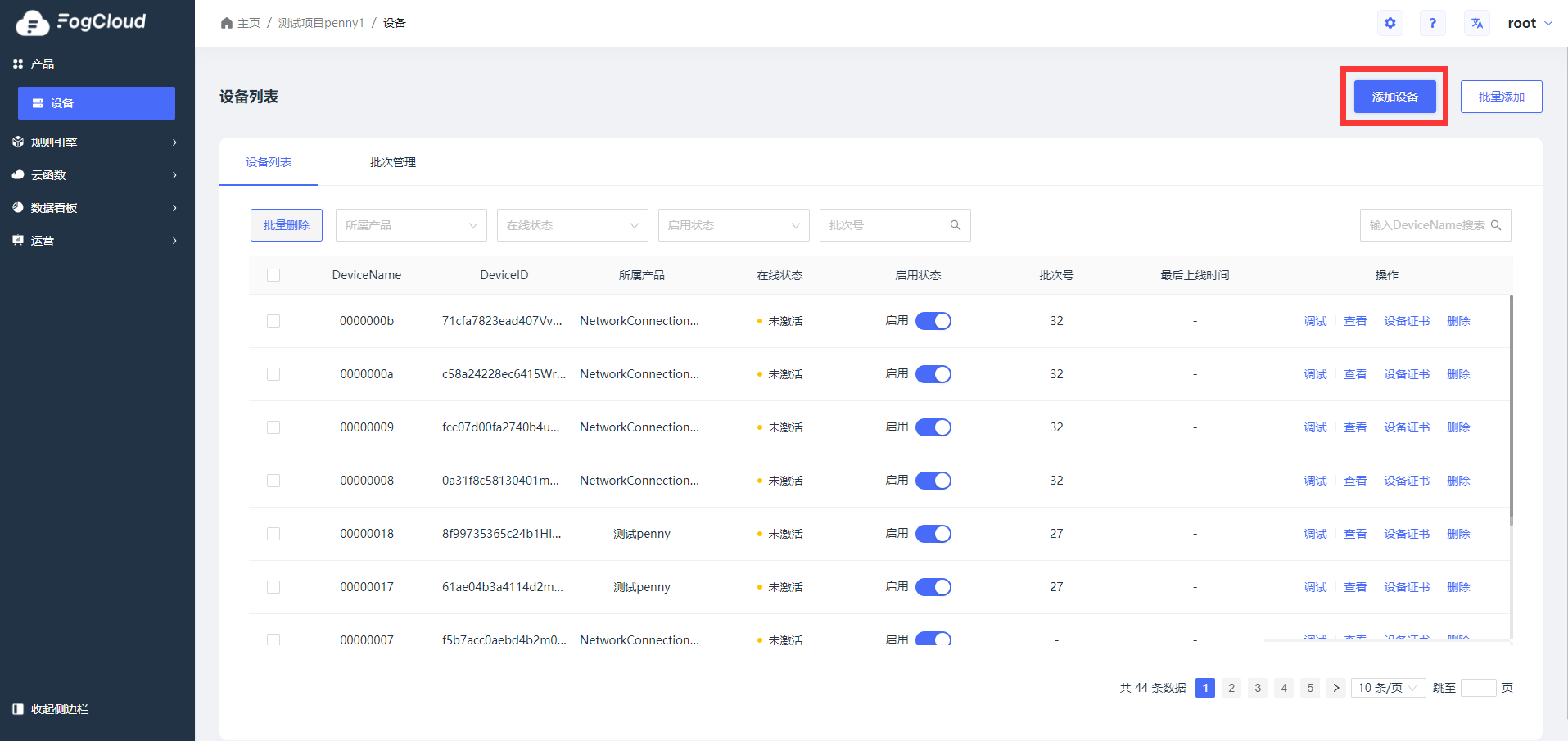Open the 10 条/页 page size dropdown

coord(1388,688)
